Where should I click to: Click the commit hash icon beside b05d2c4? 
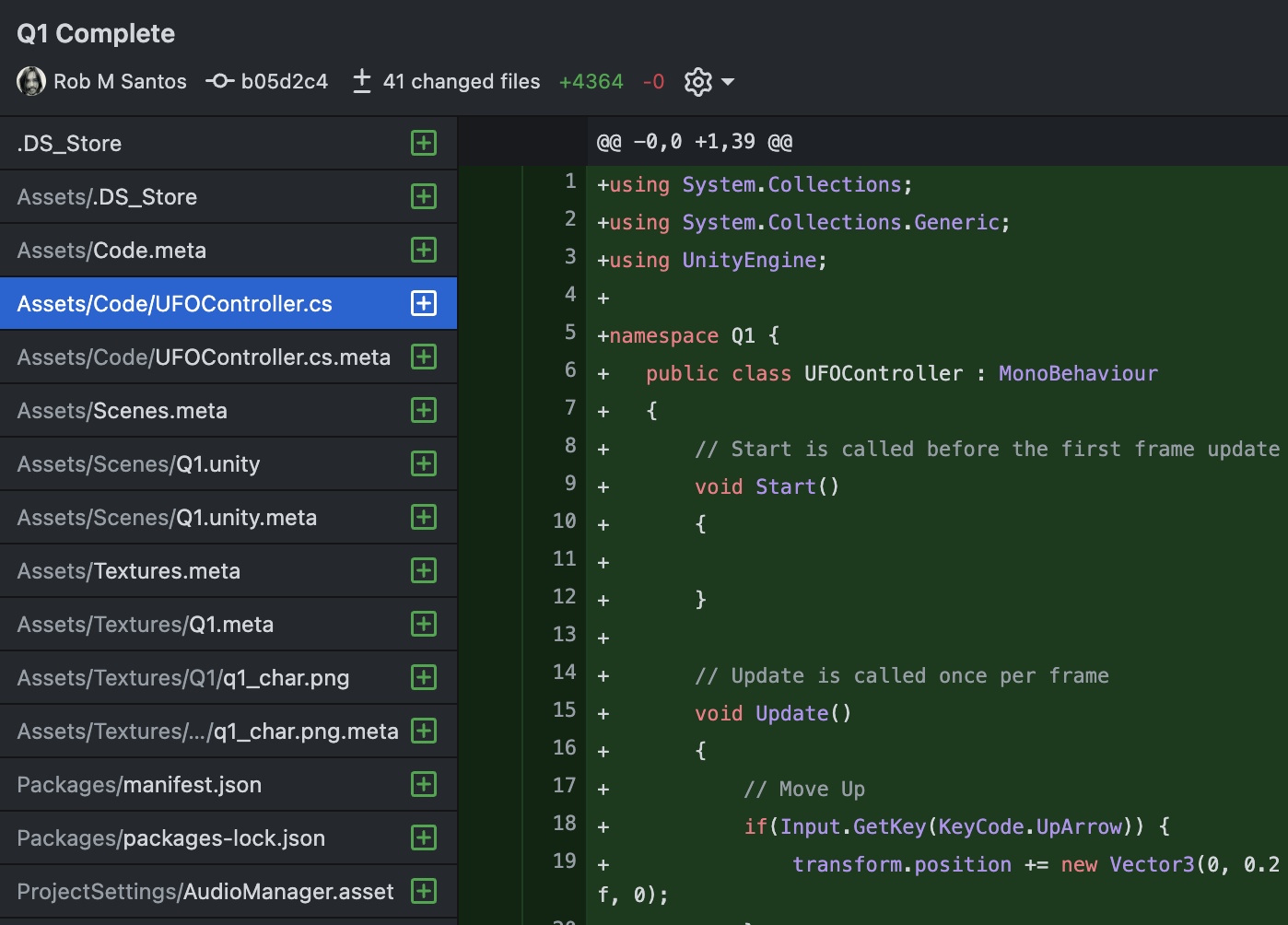point(219,82)
